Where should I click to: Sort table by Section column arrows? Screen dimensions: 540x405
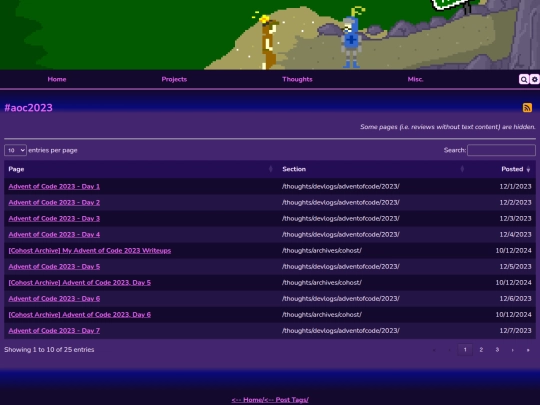[462, 169]
